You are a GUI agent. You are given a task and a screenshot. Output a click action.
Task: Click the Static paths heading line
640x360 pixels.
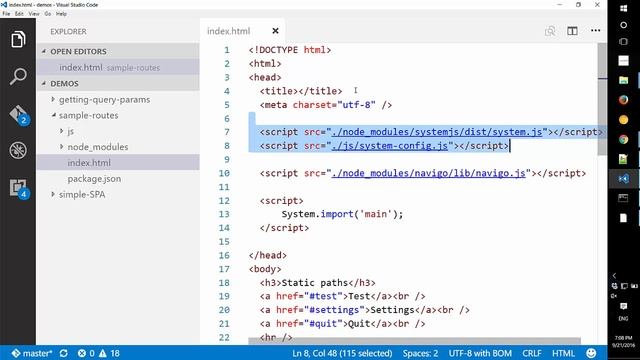pos(318,282)
